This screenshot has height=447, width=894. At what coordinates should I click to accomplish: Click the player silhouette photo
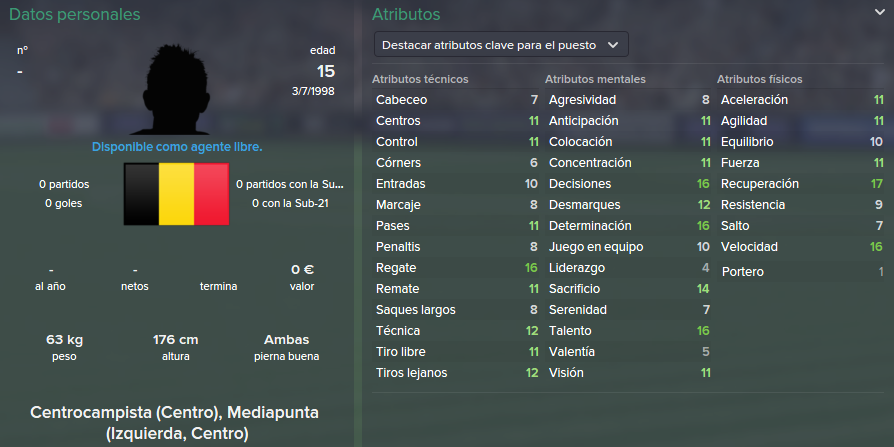point(178,88)
